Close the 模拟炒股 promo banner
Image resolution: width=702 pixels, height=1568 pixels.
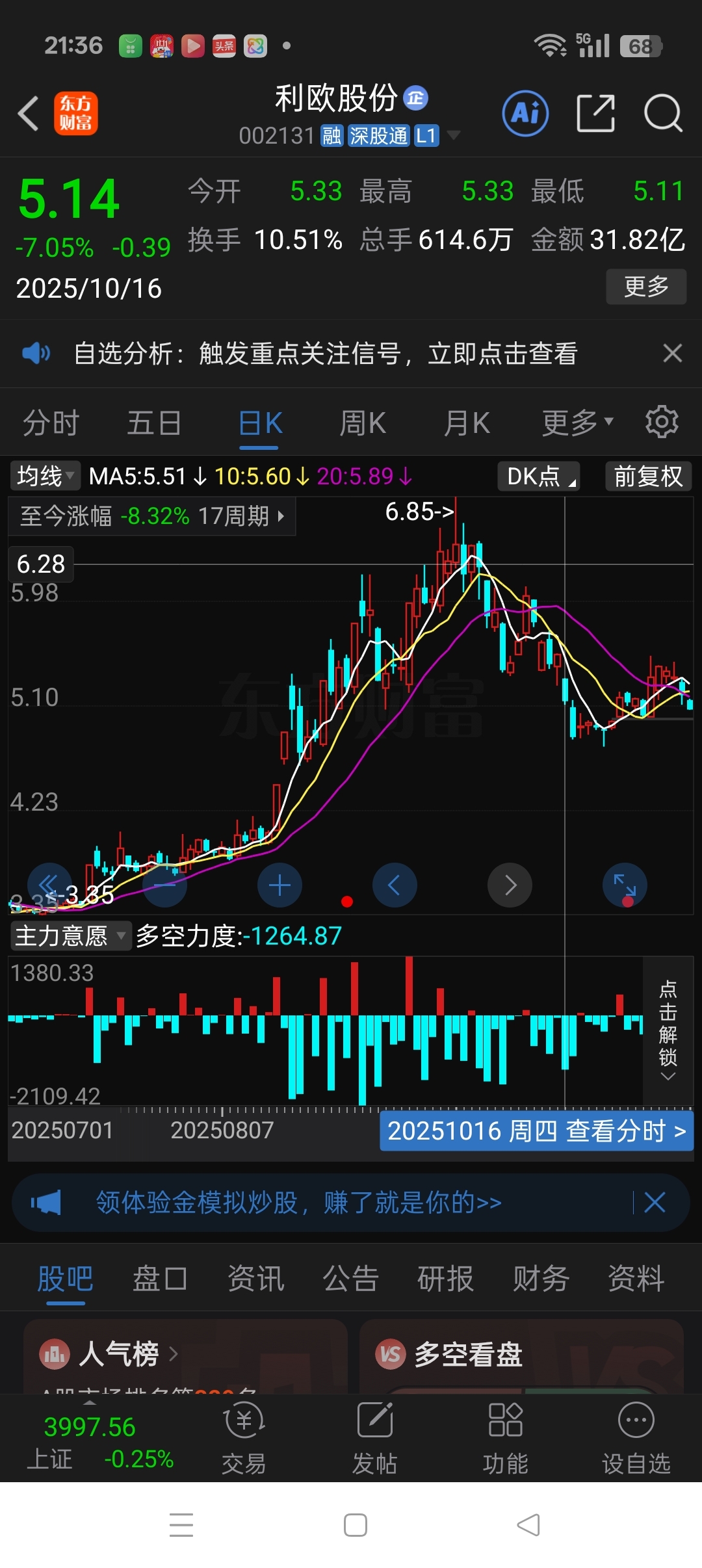(x=655, y=1203)
